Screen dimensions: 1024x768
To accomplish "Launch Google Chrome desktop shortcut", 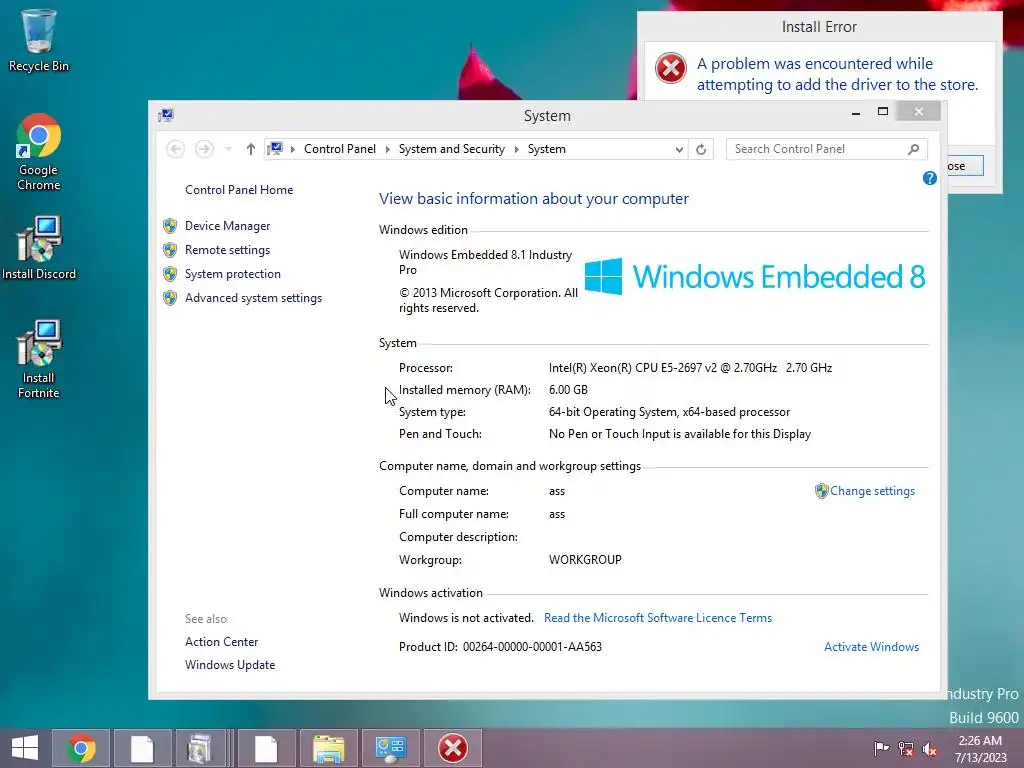I will pyautogui.click(x=39, y=153).
